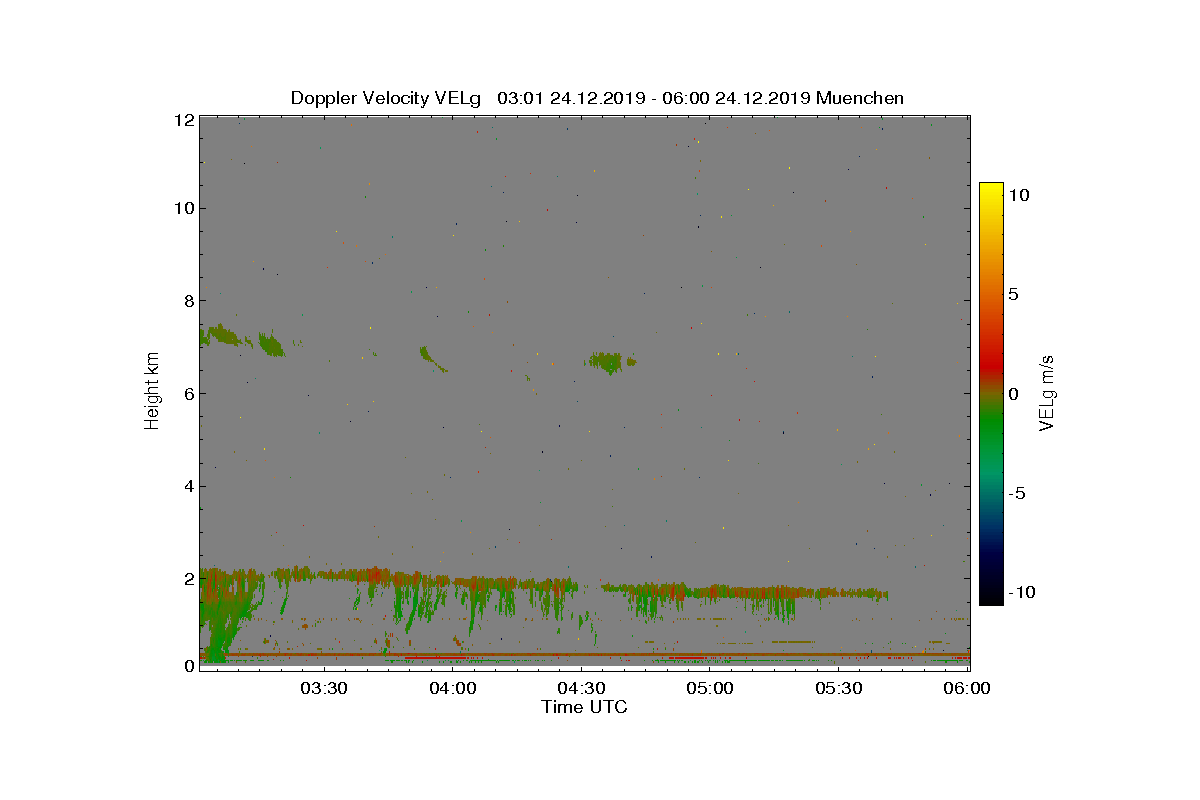Click the yellow top of the colorbar
Screen dimensions: 1200x800
[x=991, y=190]
